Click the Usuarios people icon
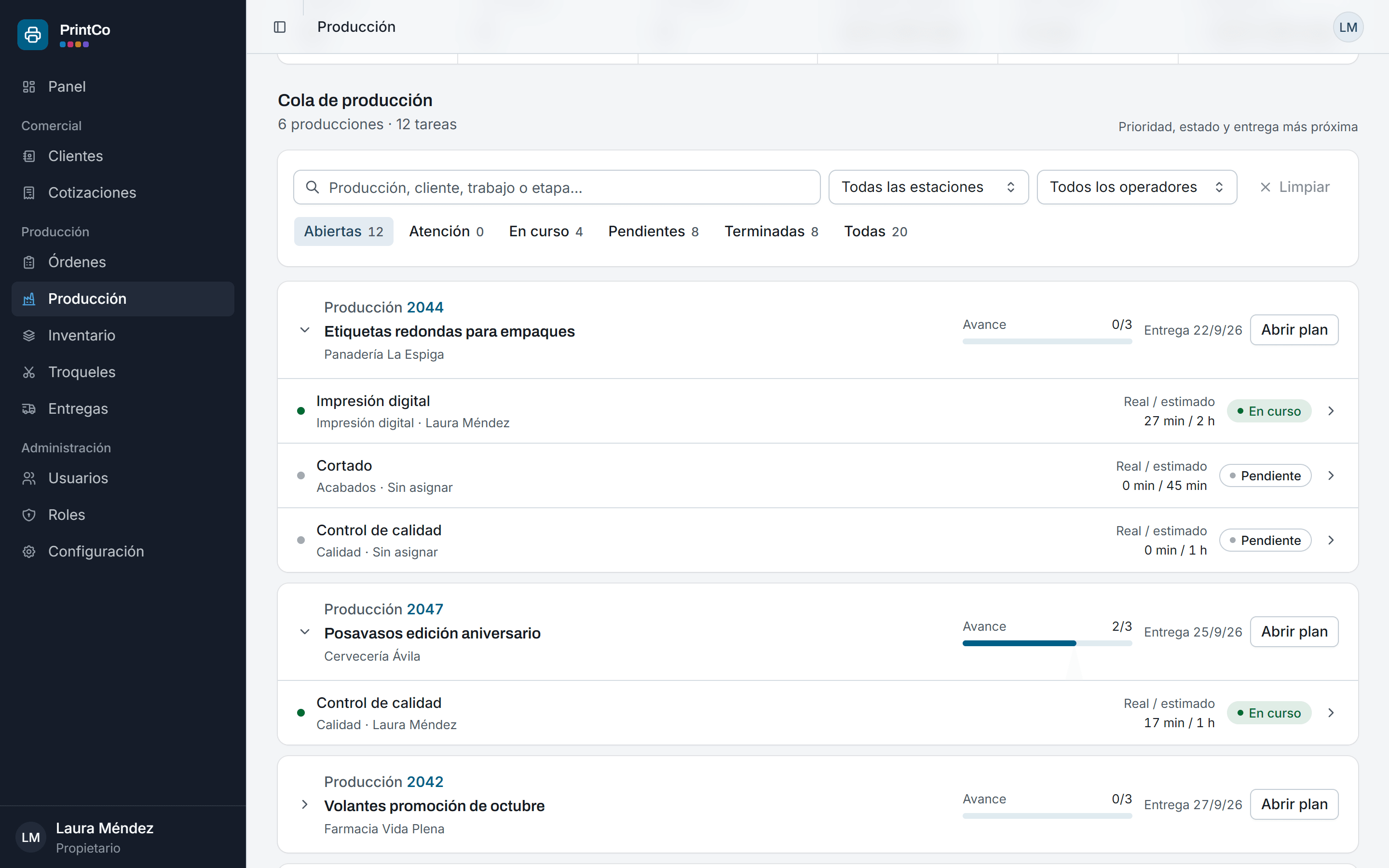The height and width of the screenshot is (868, 1389). 29,479
